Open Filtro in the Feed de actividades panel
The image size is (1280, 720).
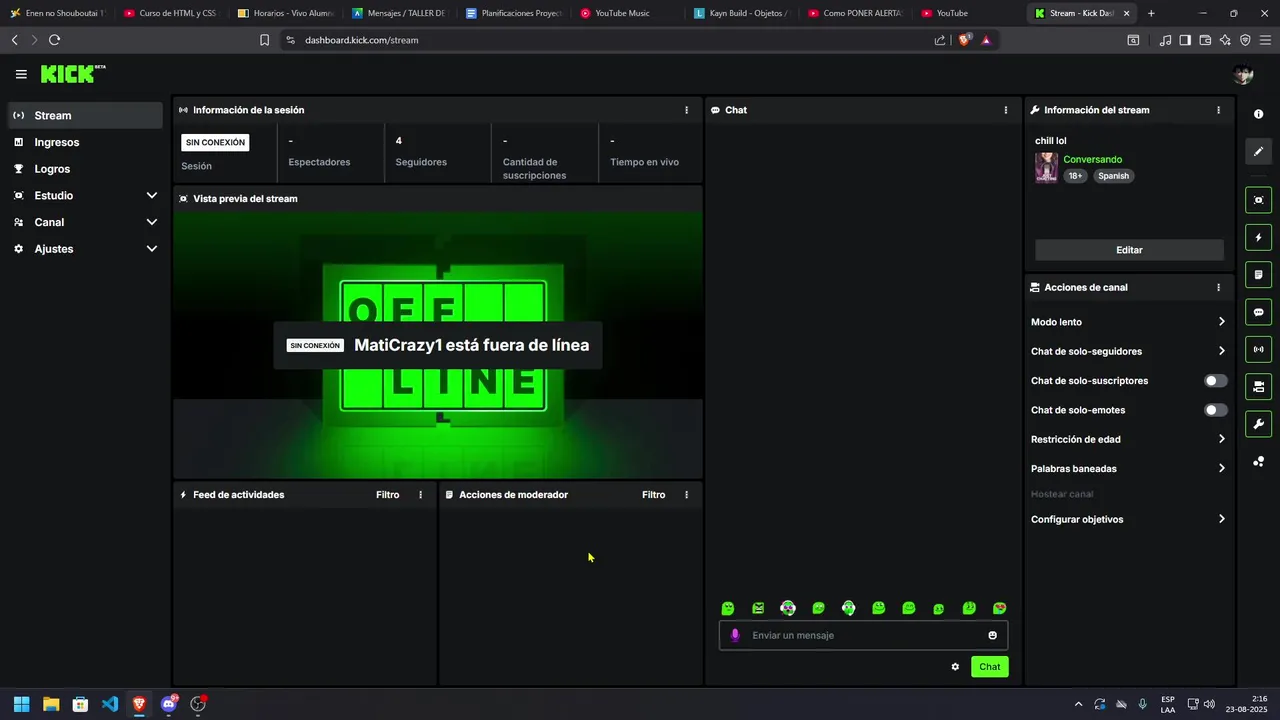387,495
